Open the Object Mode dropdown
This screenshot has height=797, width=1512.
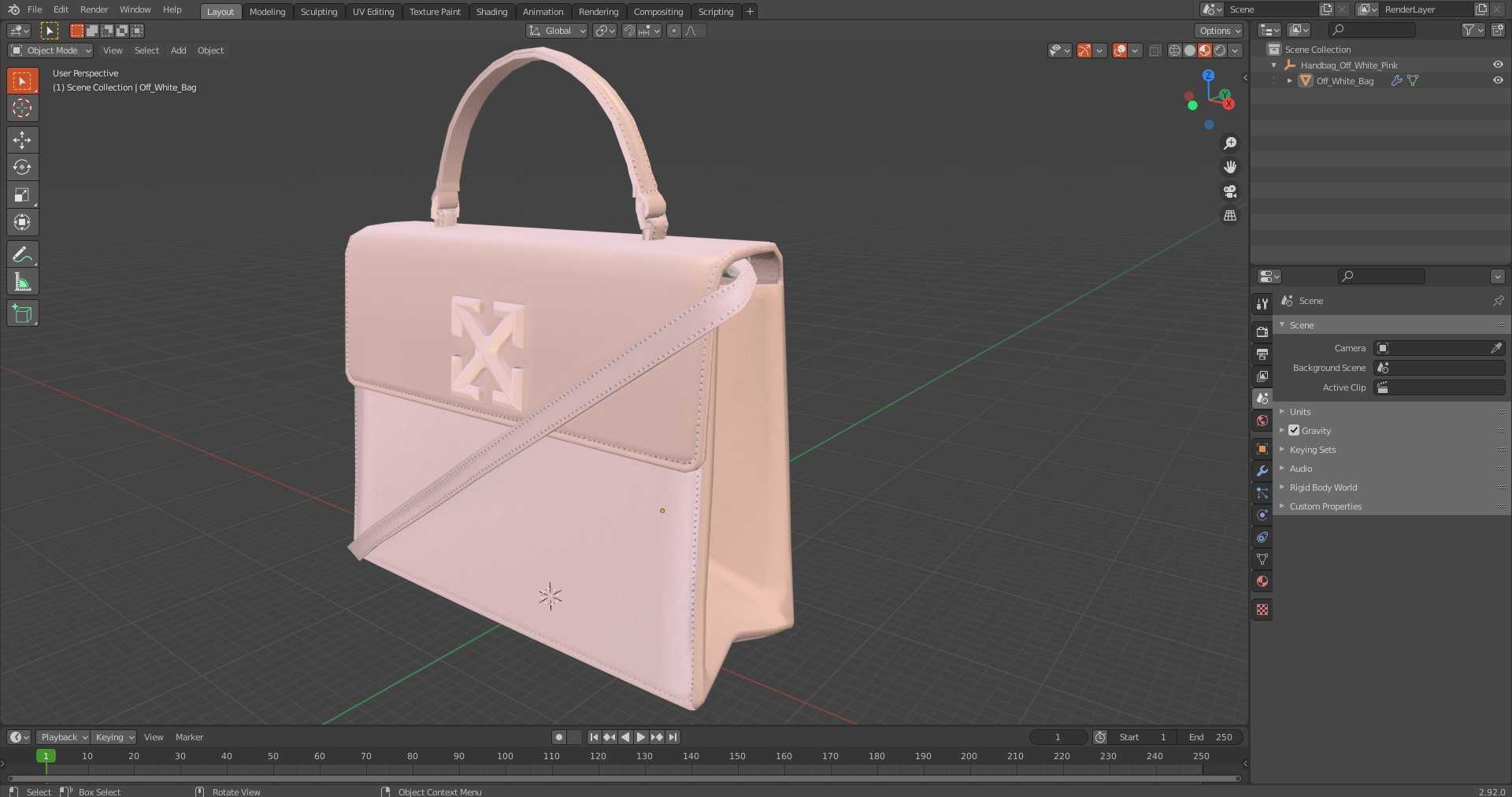click(50, 50)
